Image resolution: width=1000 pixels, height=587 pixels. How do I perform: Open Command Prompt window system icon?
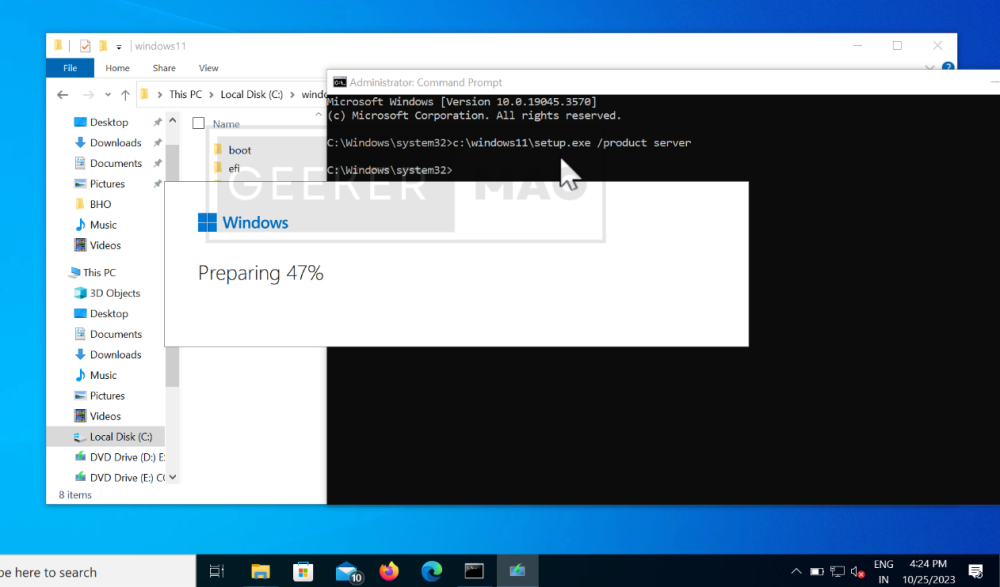(340, 82)
